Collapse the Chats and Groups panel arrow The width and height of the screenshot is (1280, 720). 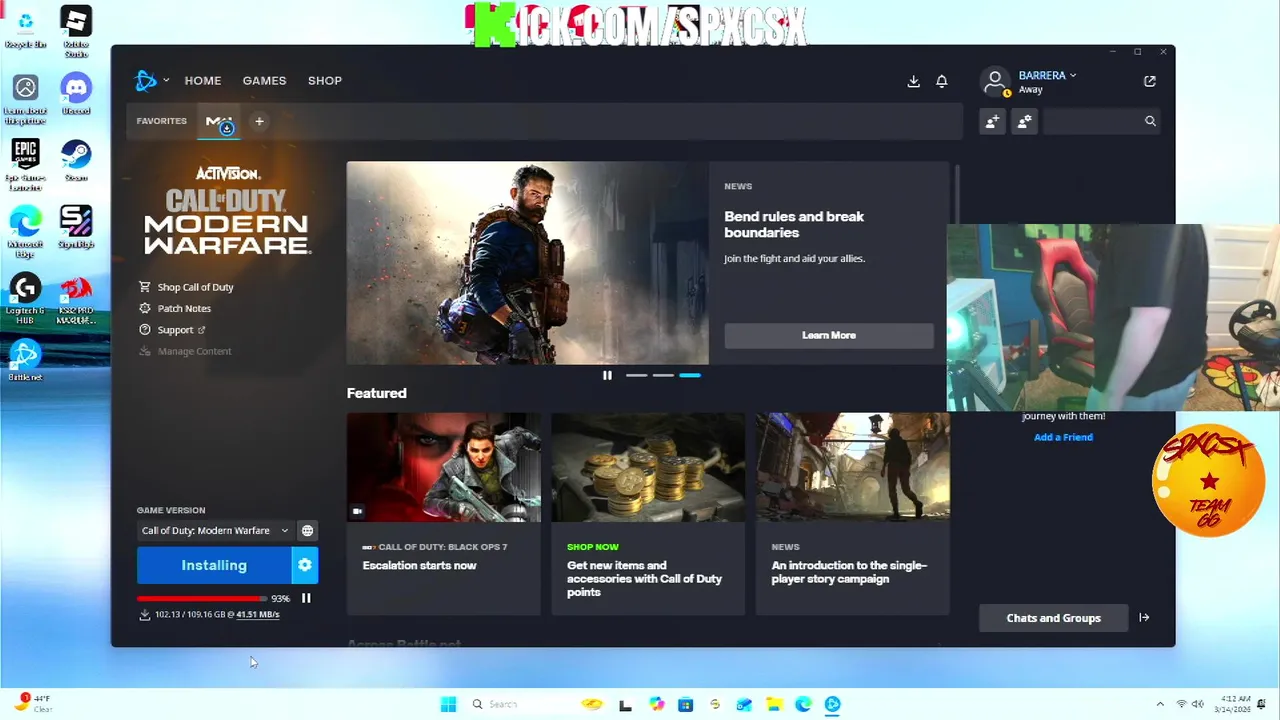1144,618
